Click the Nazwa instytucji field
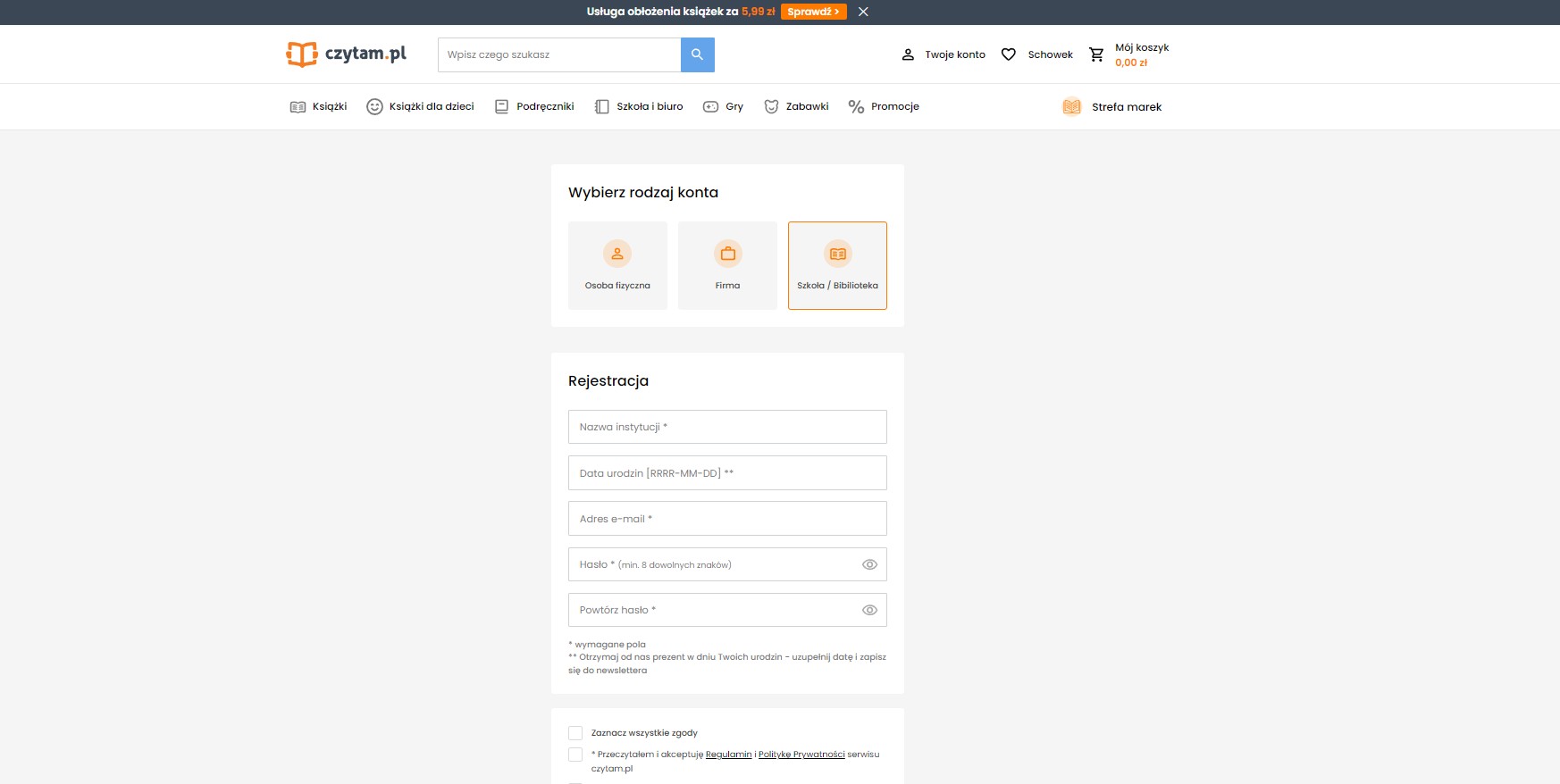The image size is (1560, 784). pos(727,427)
